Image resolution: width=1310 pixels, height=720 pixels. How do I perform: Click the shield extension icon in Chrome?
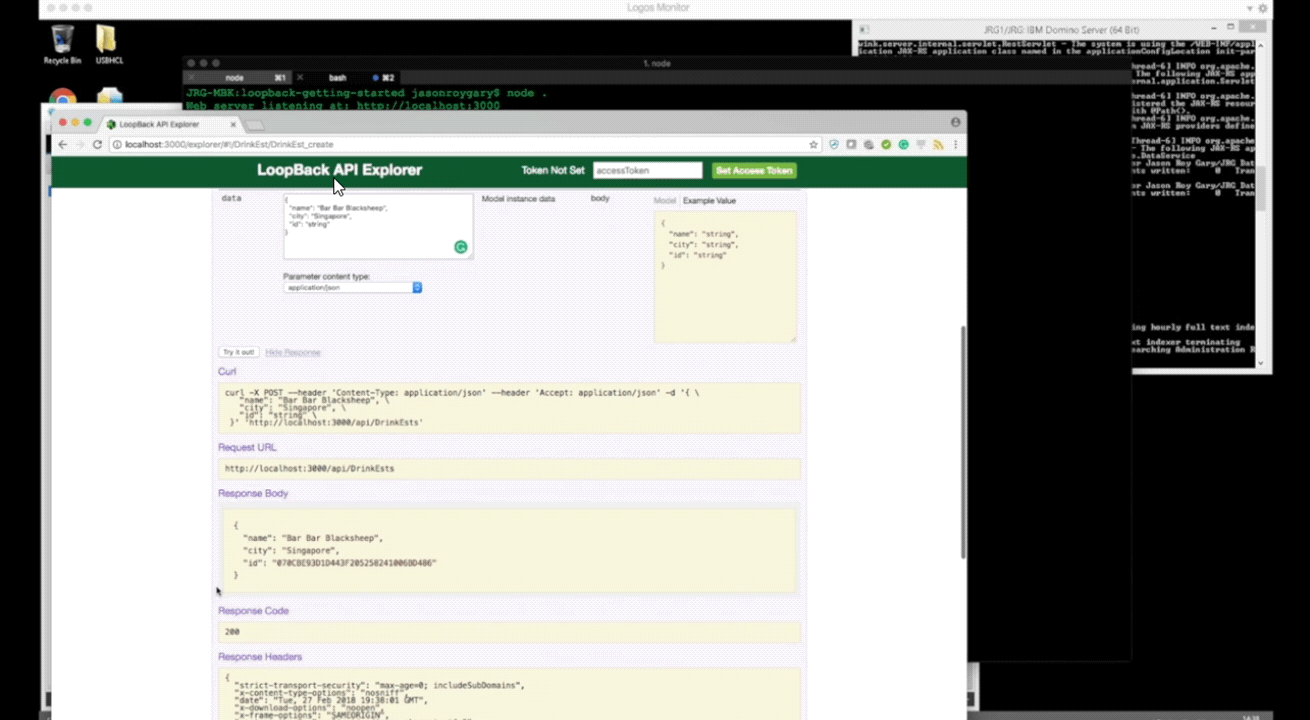[834, 144]
